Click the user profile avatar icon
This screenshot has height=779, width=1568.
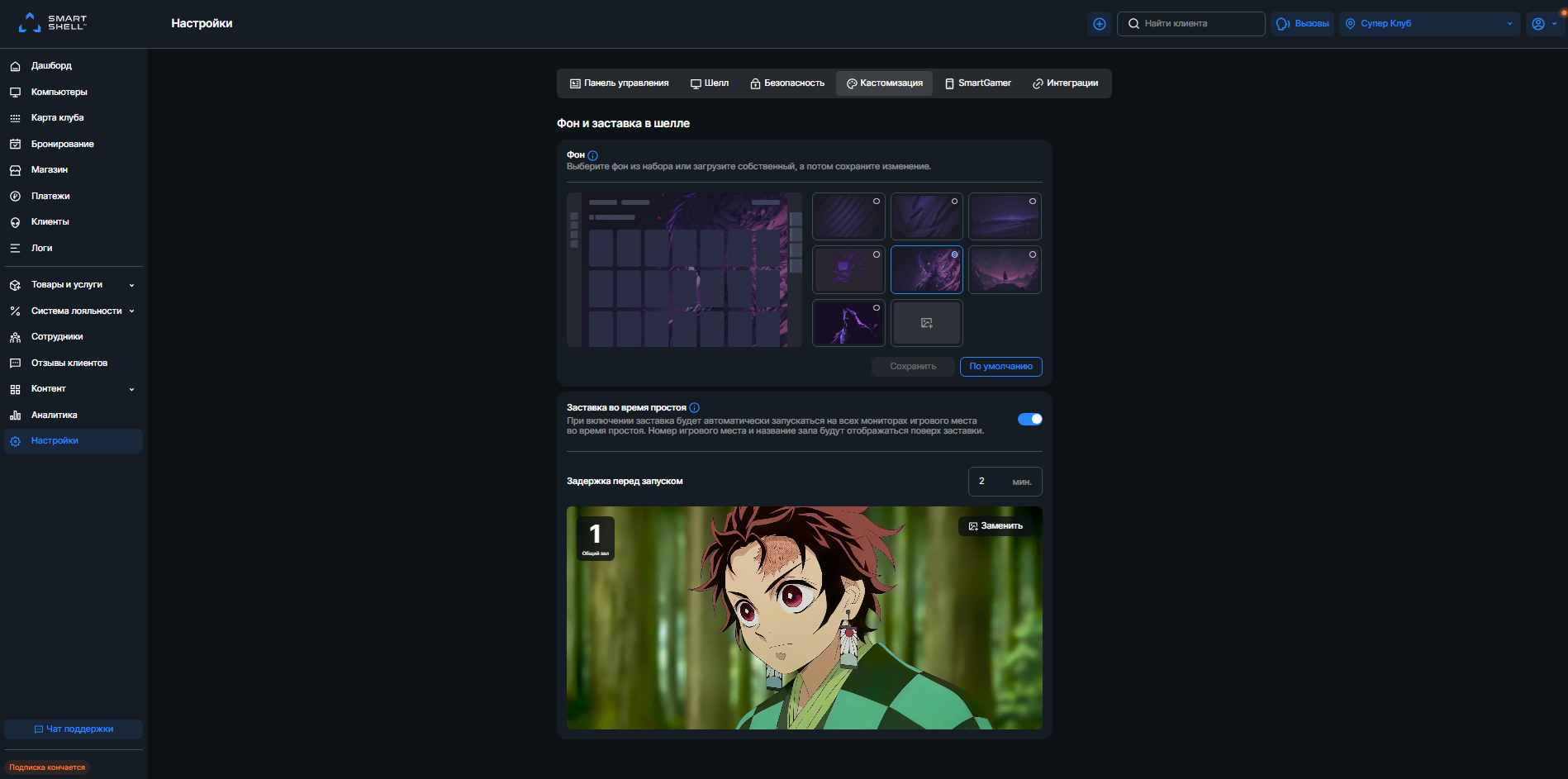pos(1538,24)
